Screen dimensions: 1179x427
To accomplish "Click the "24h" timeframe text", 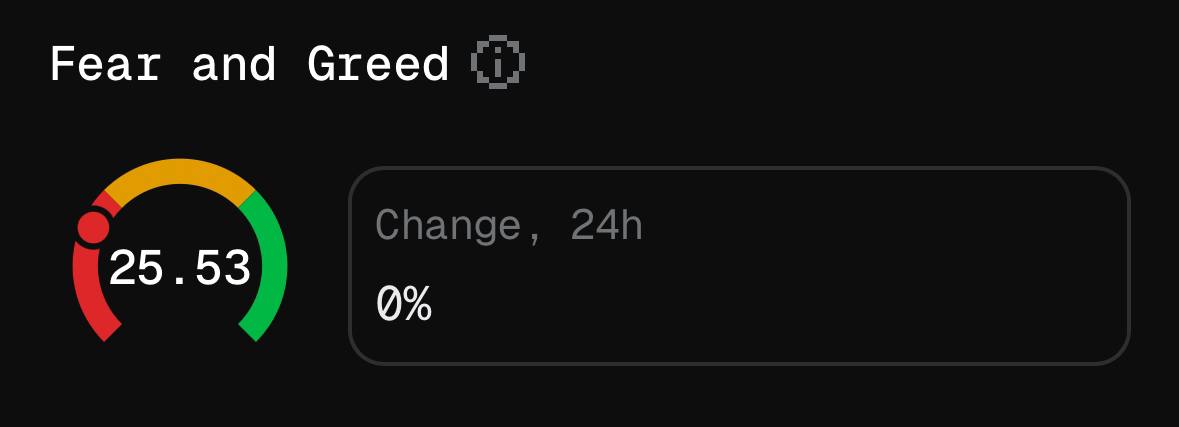I will pyautogui.click(x=606, y=226).
